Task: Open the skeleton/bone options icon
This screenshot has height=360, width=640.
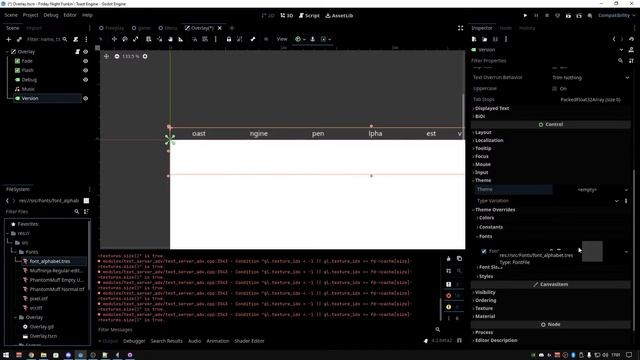Action: pyautogui.click(x=253, y=39)
